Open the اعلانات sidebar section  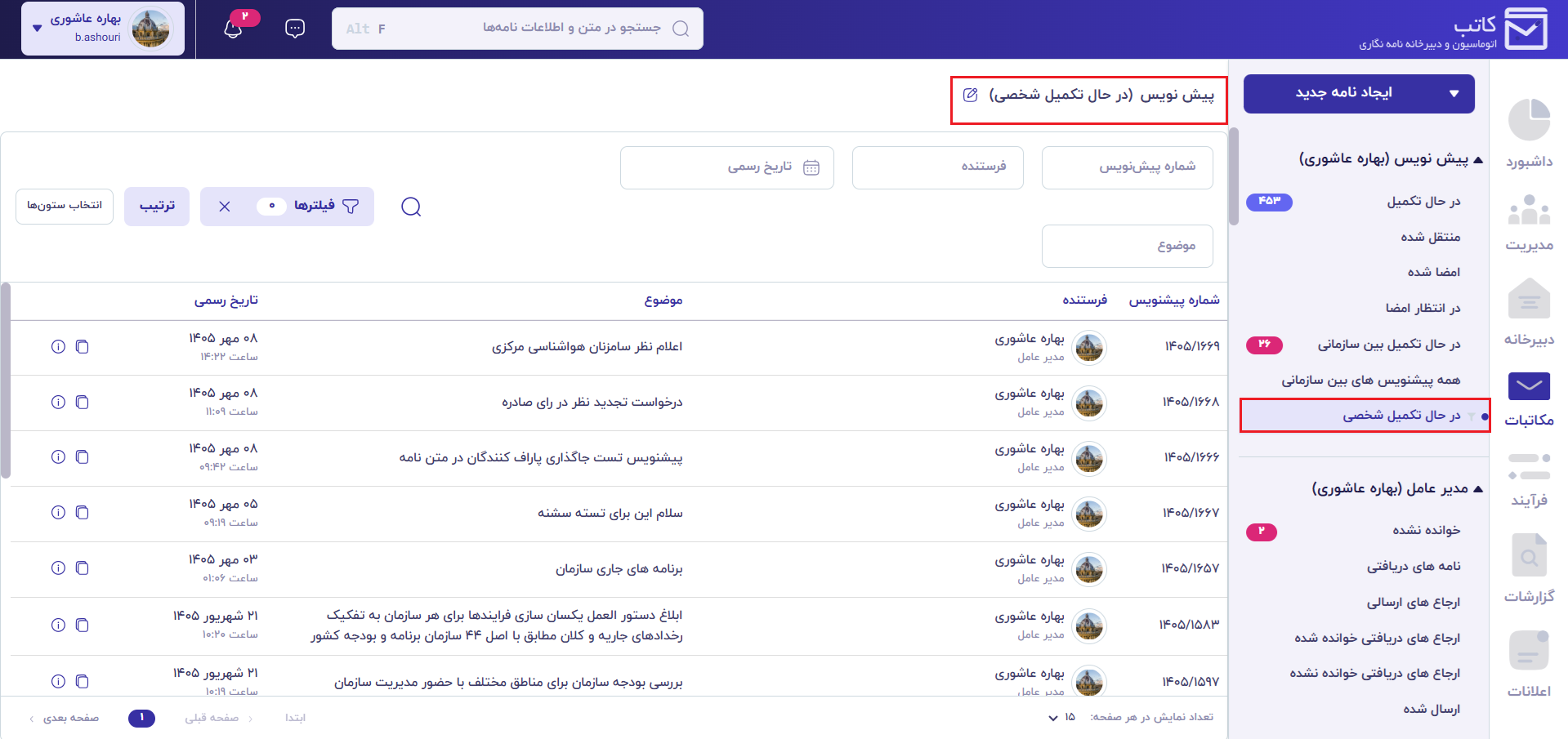pos(1529,664)
